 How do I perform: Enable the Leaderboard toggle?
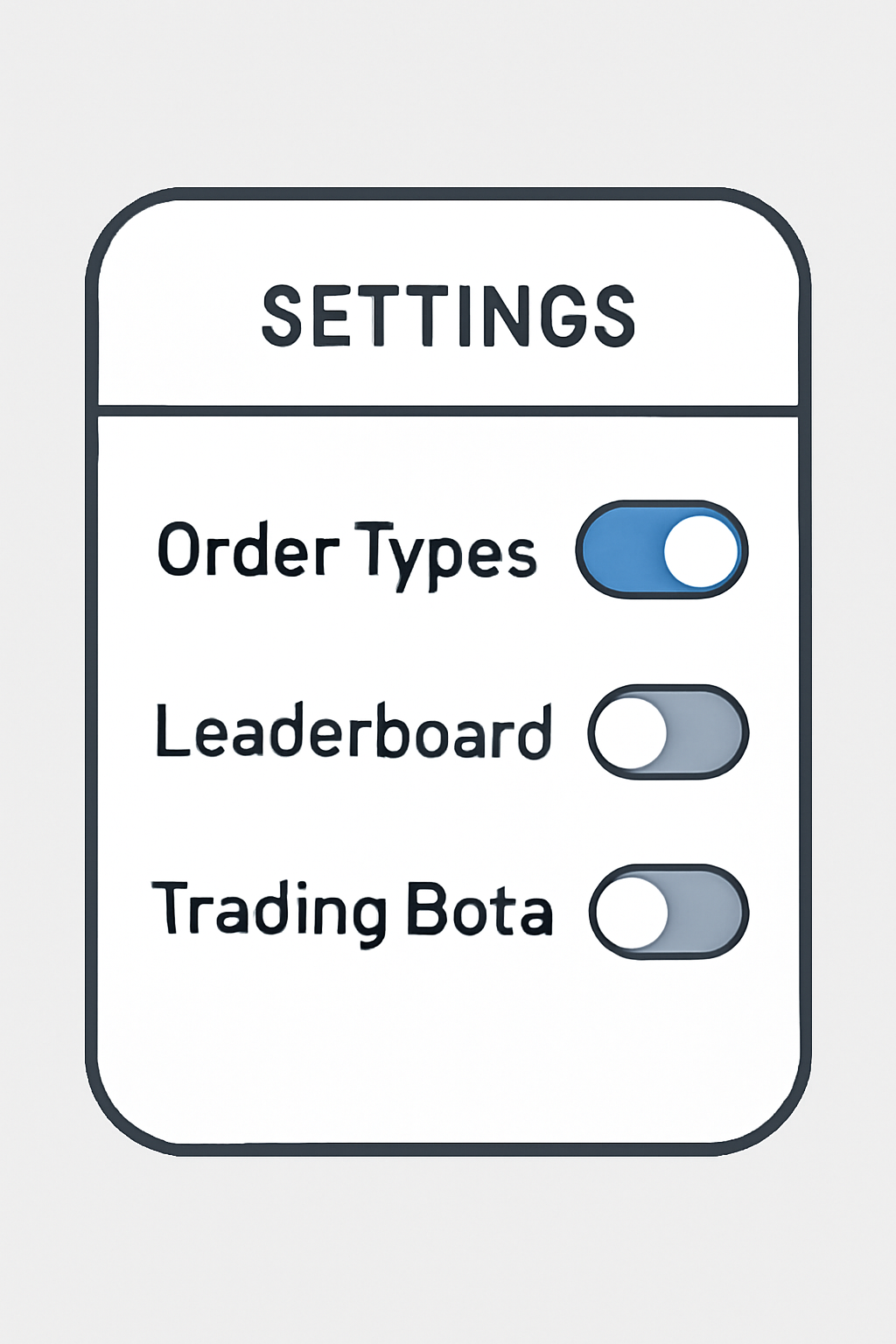tap(668, 731)
